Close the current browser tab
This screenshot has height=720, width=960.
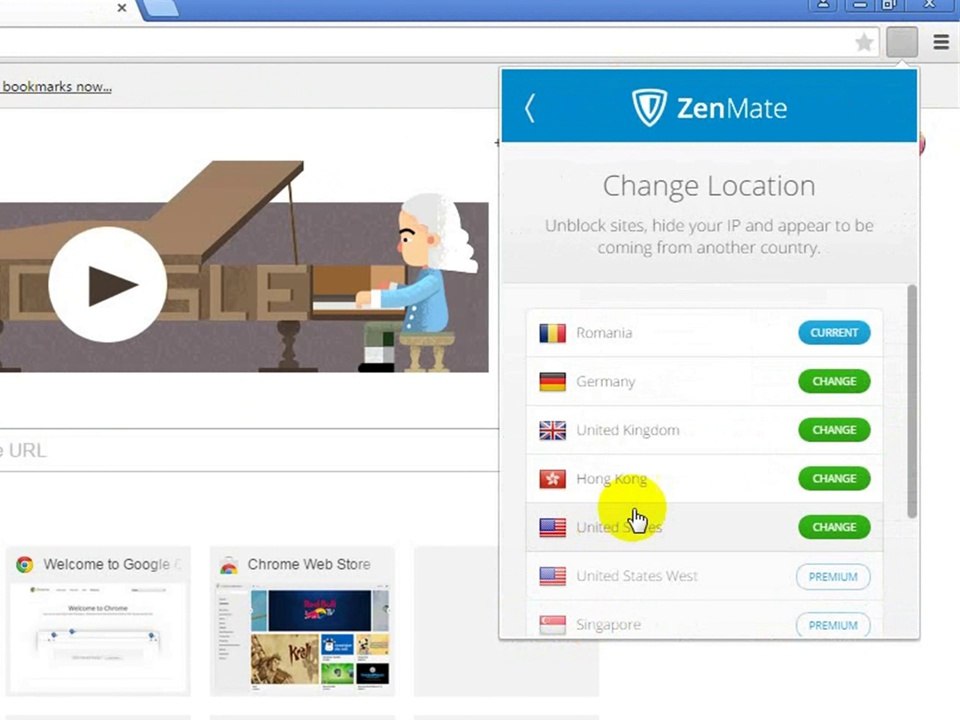tap(122, 7)
